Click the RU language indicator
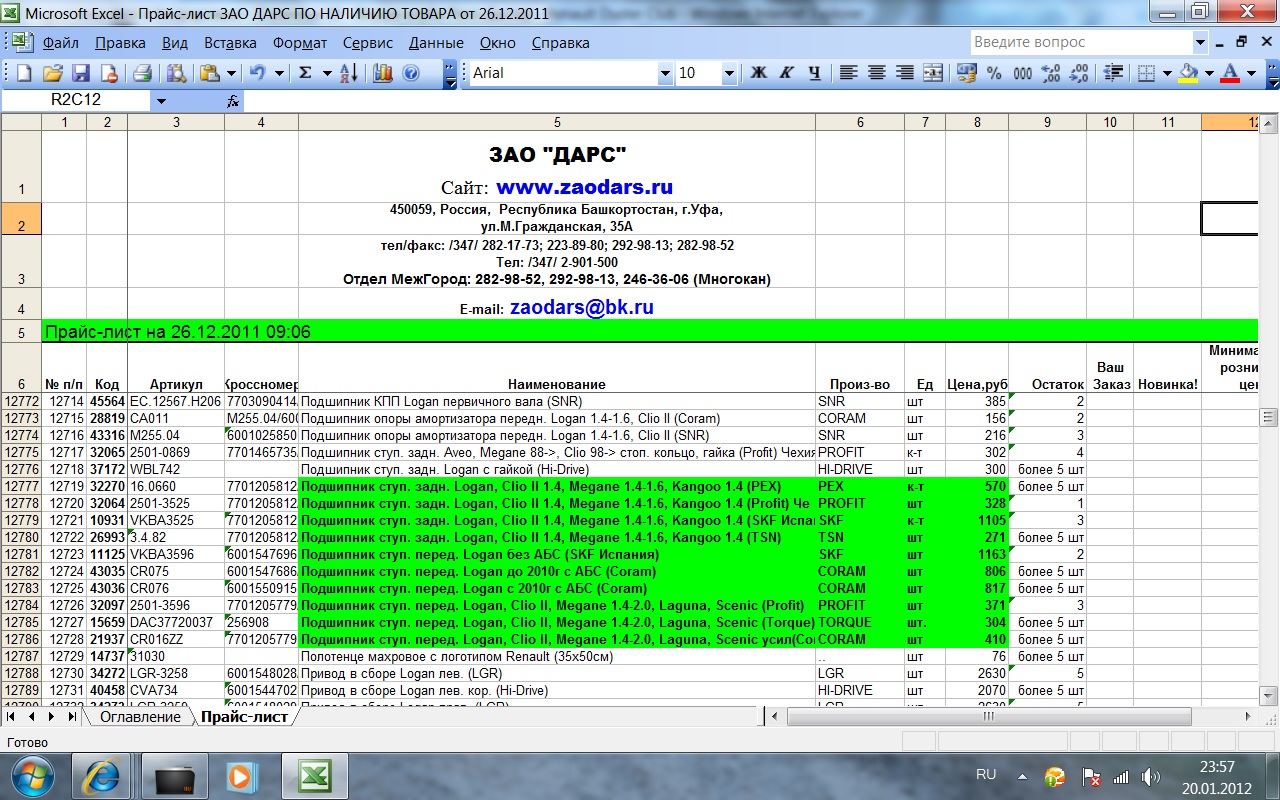This screenshot has height=800, width=1280. pyautogui.click(x=986, y=775)
